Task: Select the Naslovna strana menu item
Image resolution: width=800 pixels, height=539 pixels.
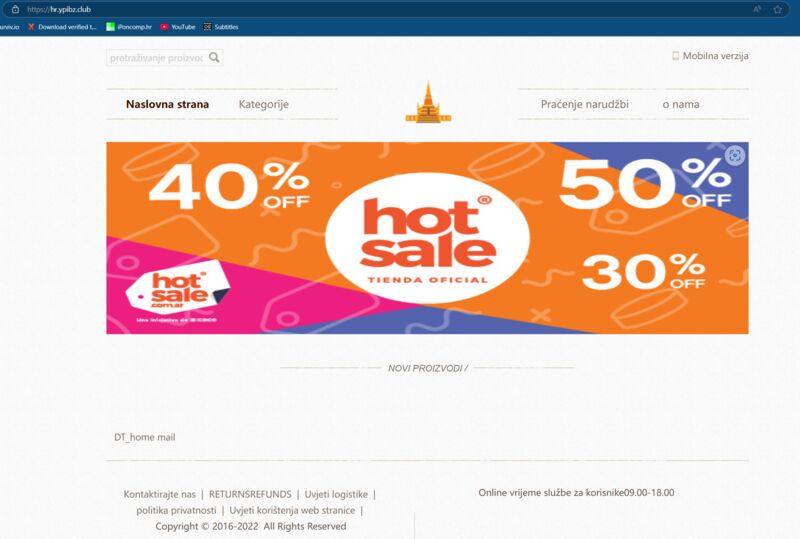Action: click(x=167, y=104)
